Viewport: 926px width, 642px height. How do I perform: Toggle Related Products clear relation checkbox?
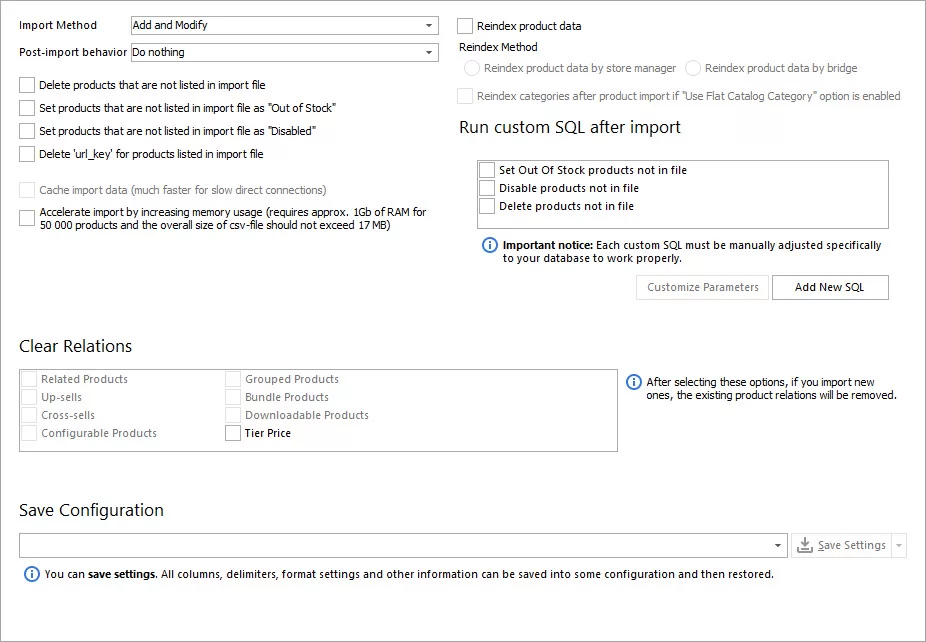click(x=29, y=379)
